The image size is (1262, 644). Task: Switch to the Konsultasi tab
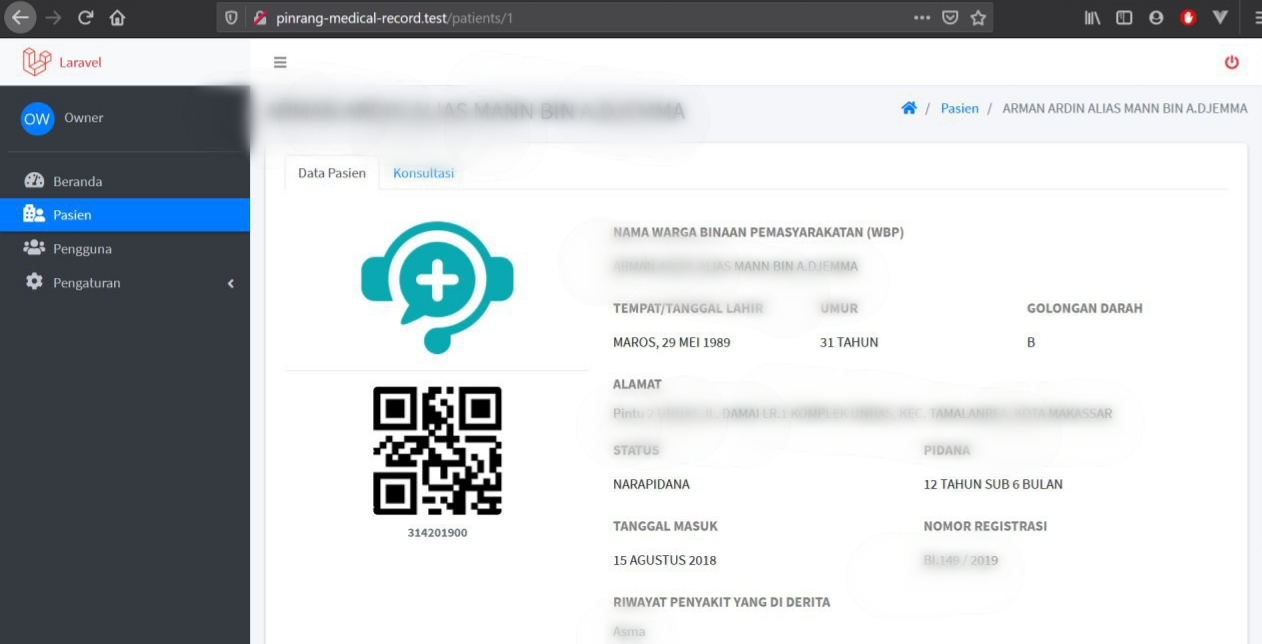tap(424, 173)
